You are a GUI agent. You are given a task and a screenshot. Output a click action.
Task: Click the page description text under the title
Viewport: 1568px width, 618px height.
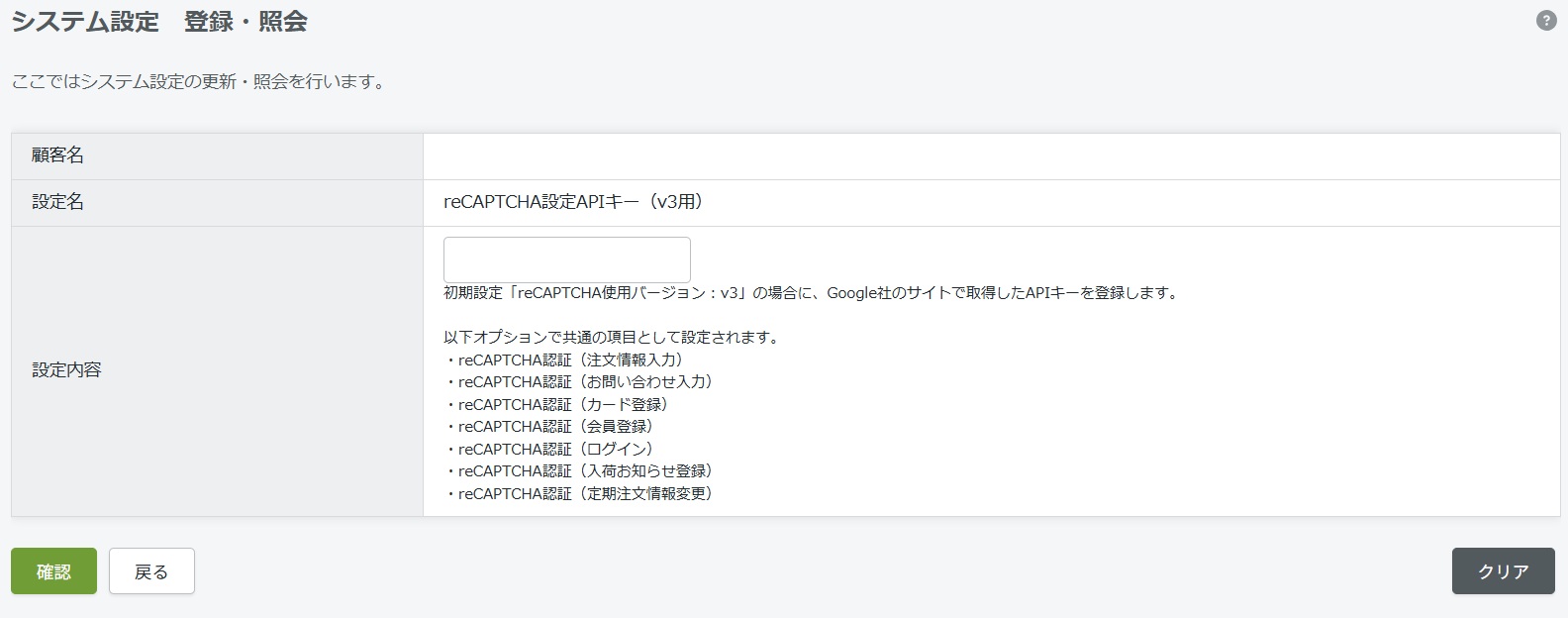coord(198,82)
